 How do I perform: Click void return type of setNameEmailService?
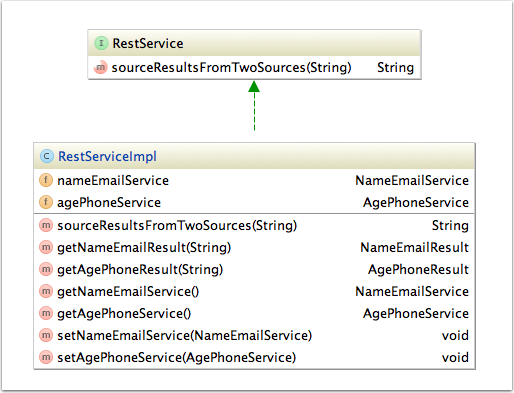[455, 336]
